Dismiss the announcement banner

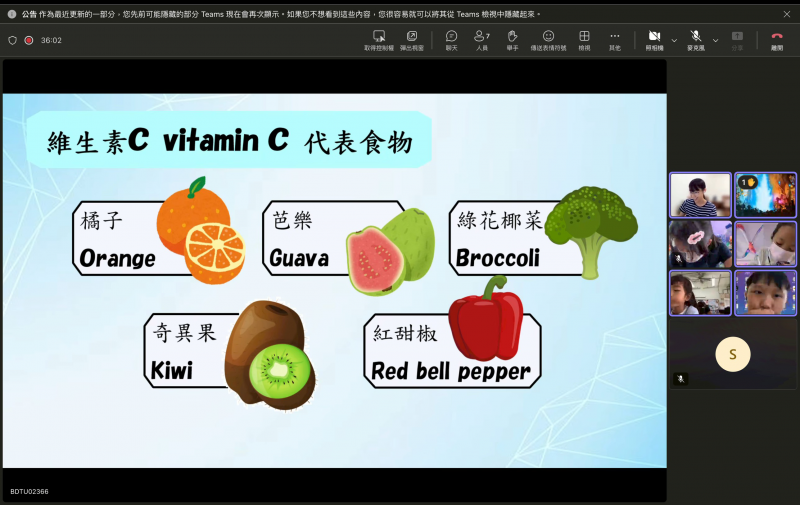[x=787, y=14]
